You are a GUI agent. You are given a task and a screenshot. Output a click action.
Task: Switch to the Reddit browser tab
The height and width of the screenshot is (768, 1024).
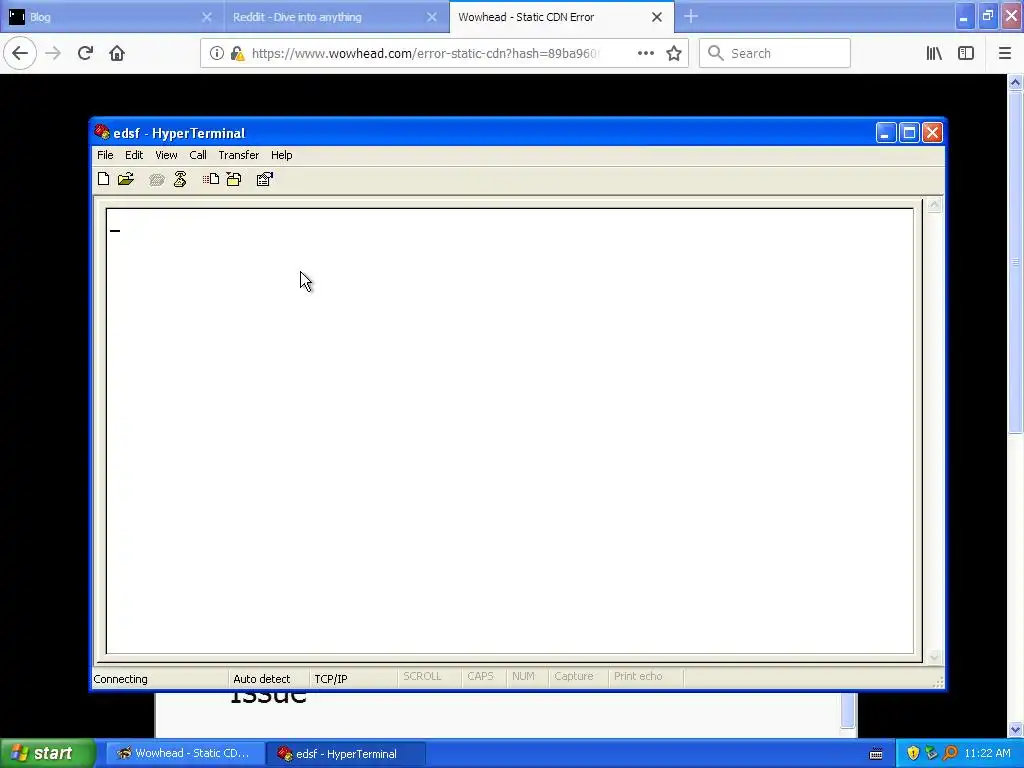click(x=336, y=17)
